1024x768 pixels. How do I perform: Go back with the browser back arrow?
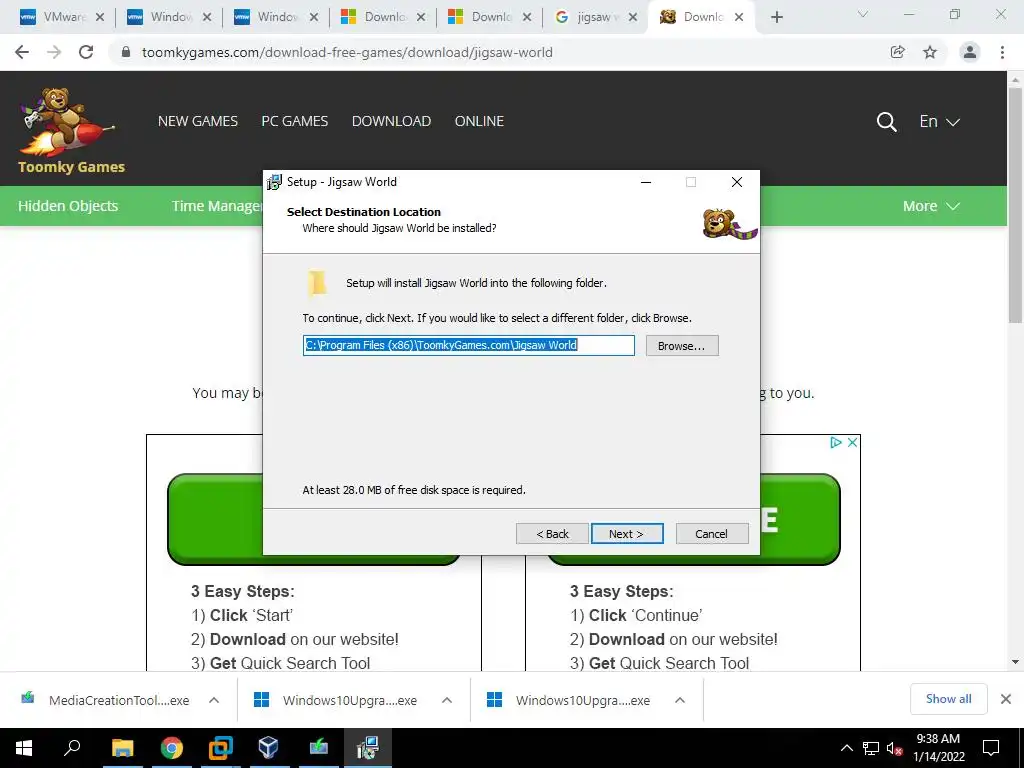[22, 52]
